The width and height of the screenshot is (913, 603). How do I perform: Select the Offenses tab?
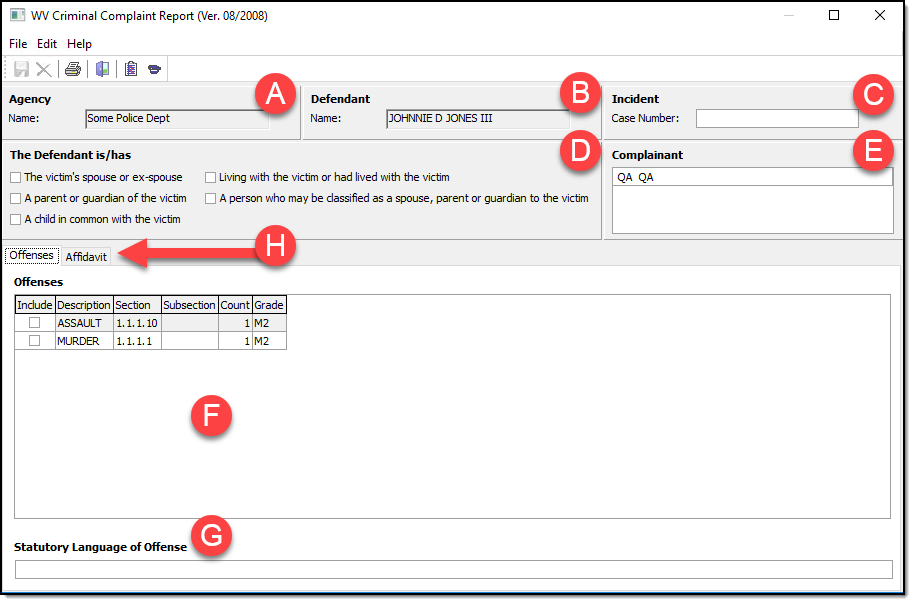[31, 255]
